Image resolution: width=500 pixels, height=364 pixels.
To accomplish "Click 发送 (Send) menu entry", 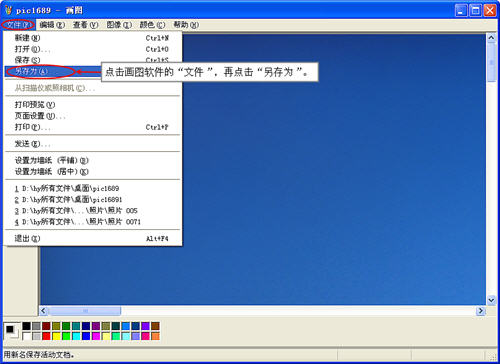I will coord(93,144).
